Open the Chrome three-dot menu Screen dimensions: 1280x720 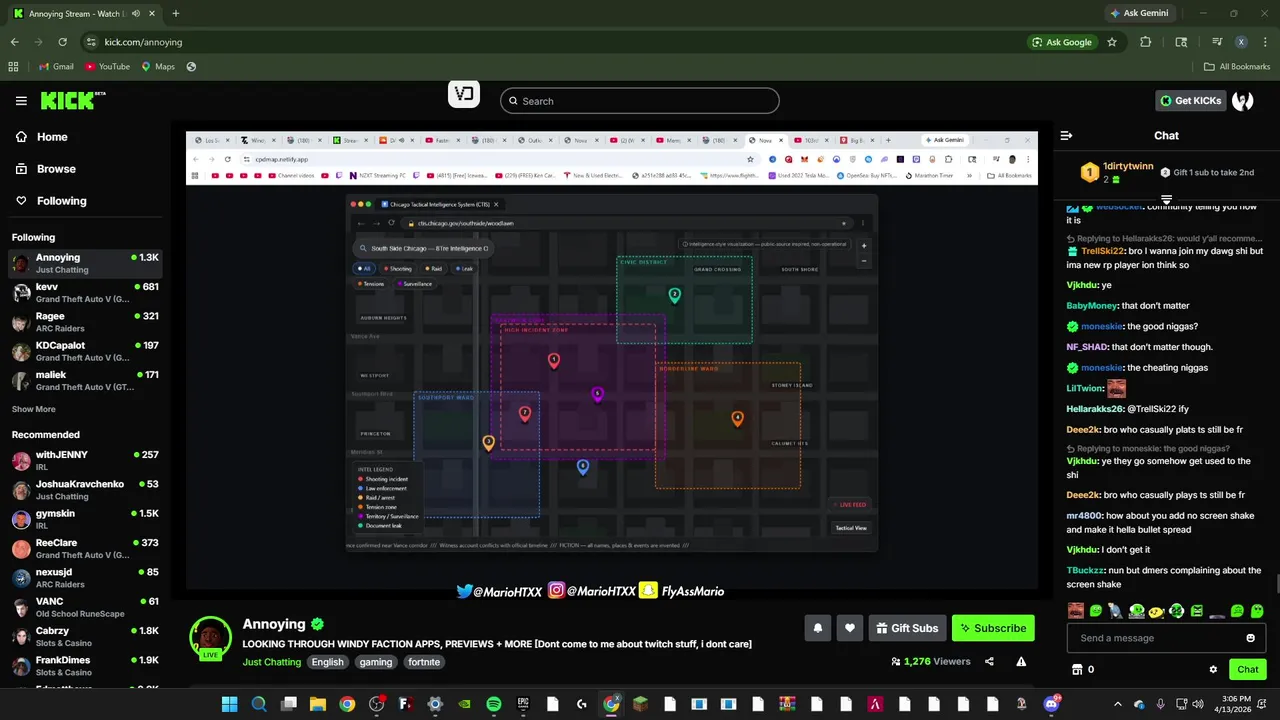1264,42
